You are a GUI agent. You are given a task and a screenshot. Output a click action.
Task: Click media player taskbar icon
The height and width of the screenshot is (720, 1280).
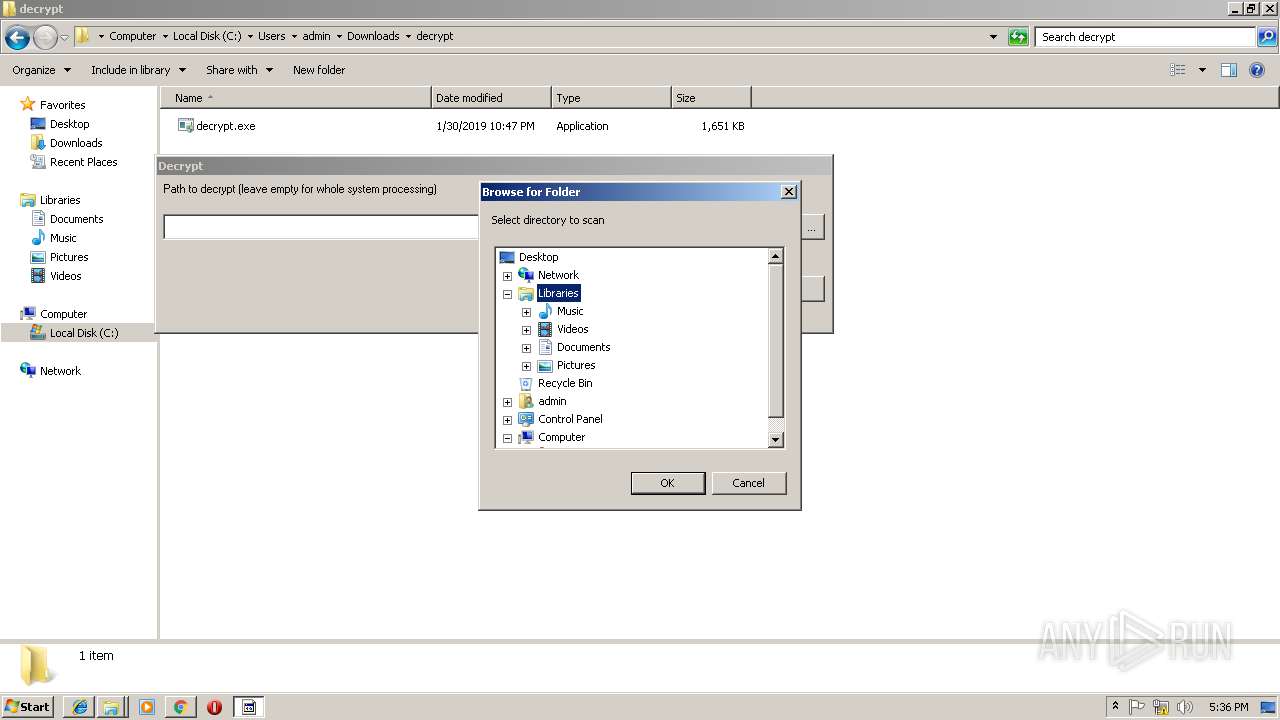(147, 707)
